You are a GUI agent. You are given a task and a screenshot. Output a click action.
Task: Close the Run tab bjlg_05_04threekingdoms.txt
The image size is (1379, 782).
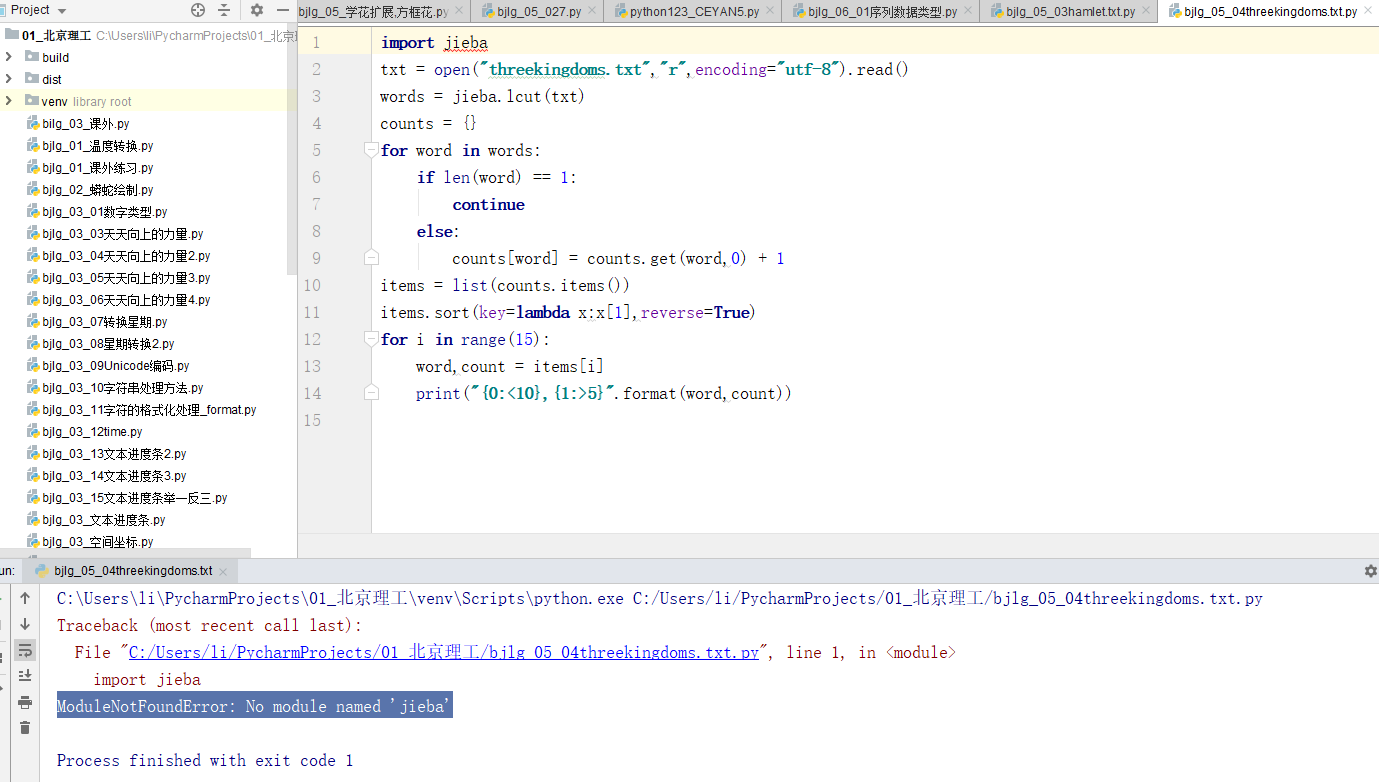[224, 571]
